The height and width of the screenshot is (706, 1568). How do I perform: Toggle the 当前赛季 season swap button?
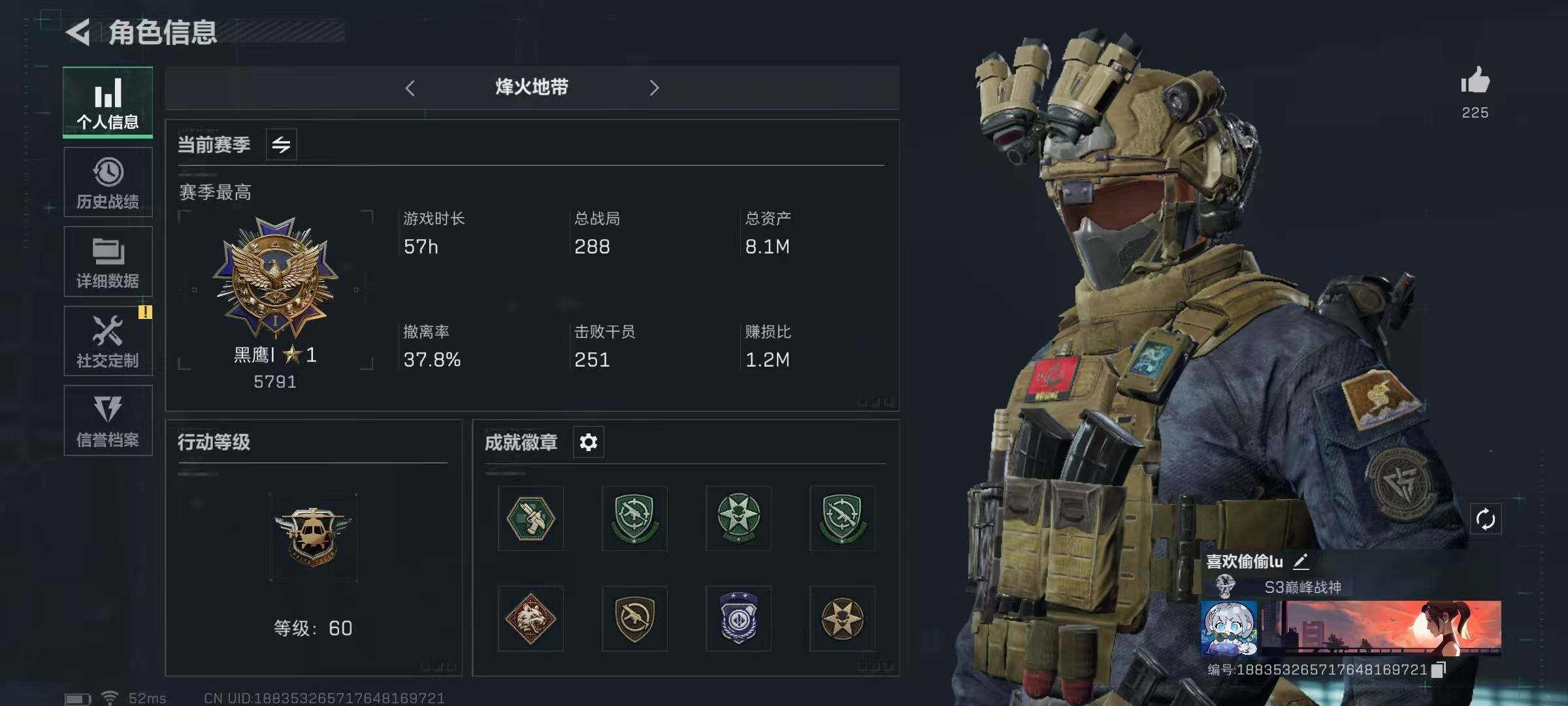coord(282,144)
